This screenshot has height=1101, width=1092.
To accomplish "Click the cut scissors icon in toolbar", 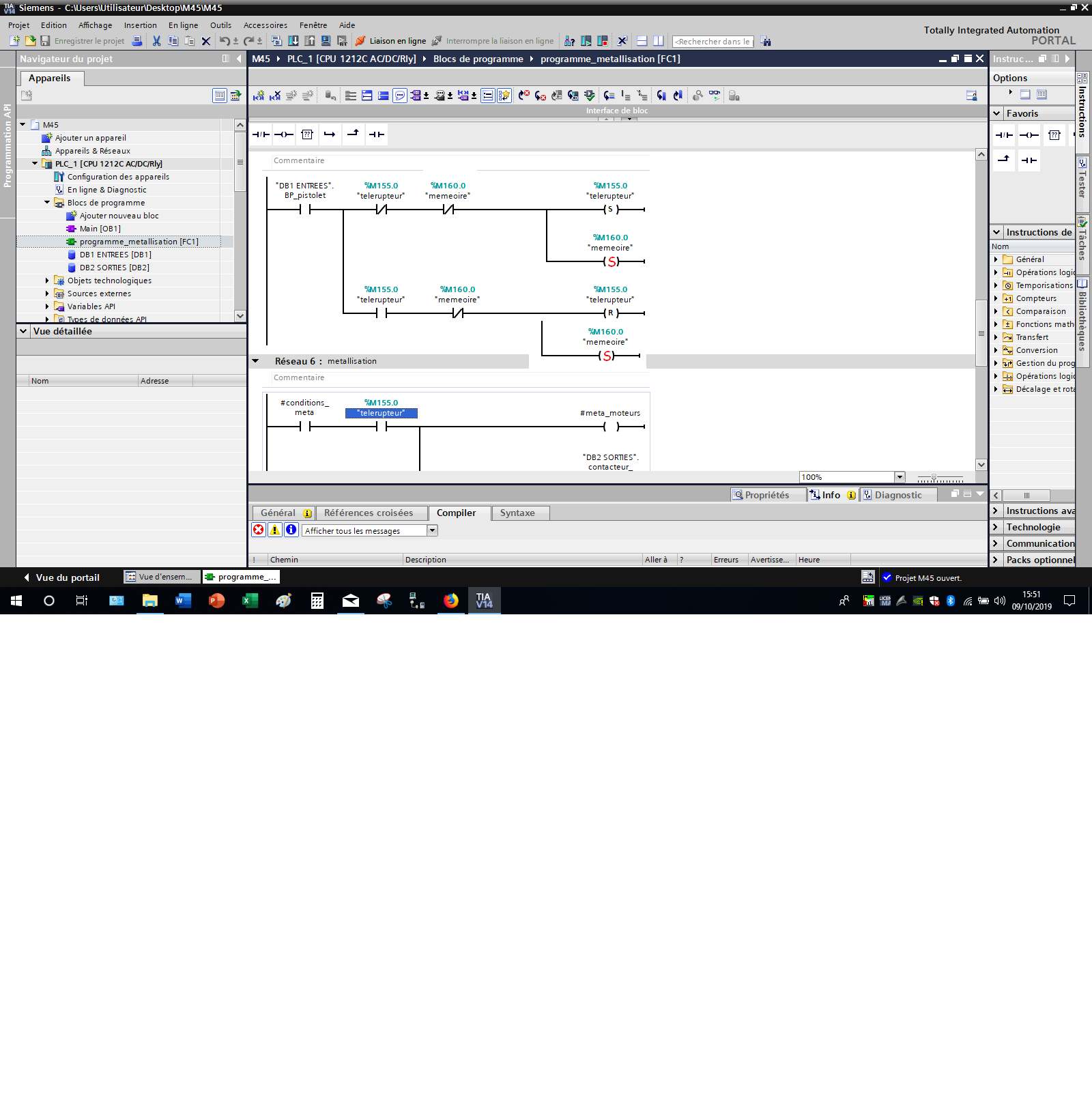I will 156,41.
